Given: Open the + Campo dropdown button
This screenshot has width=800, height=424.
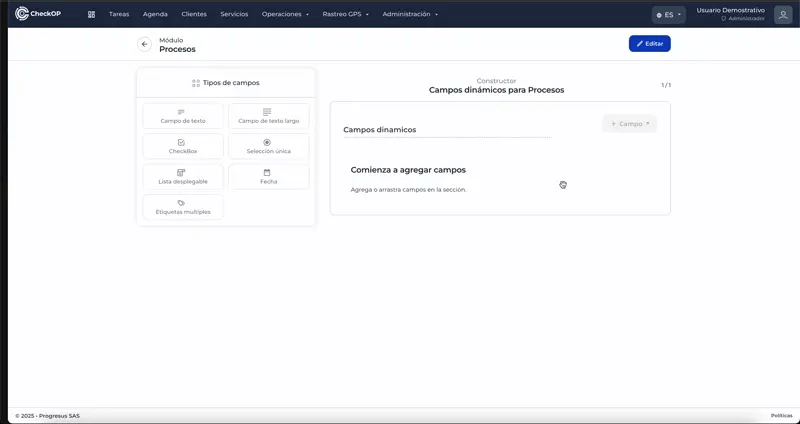Looking at the screenshot, I should click(x=630, y=124).
